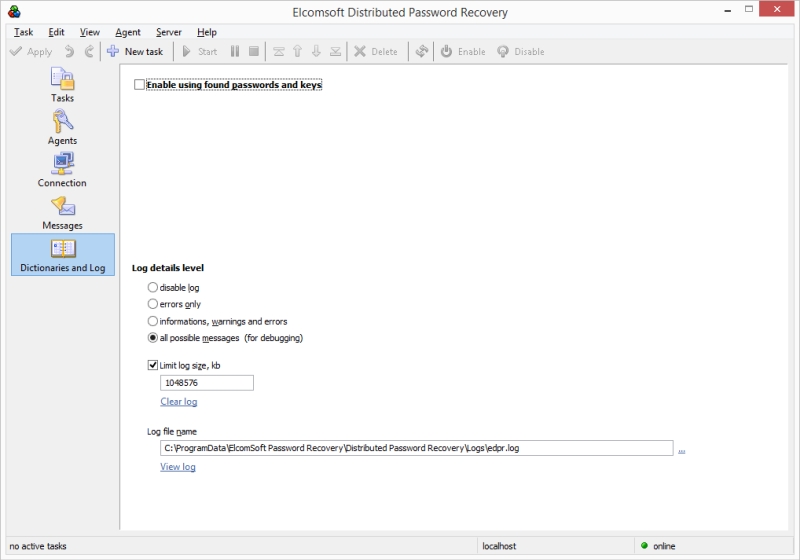The width and height of the screenshot is (800, 560).
Task: Click the browse '...' link for log file
Action: (682, 450)
